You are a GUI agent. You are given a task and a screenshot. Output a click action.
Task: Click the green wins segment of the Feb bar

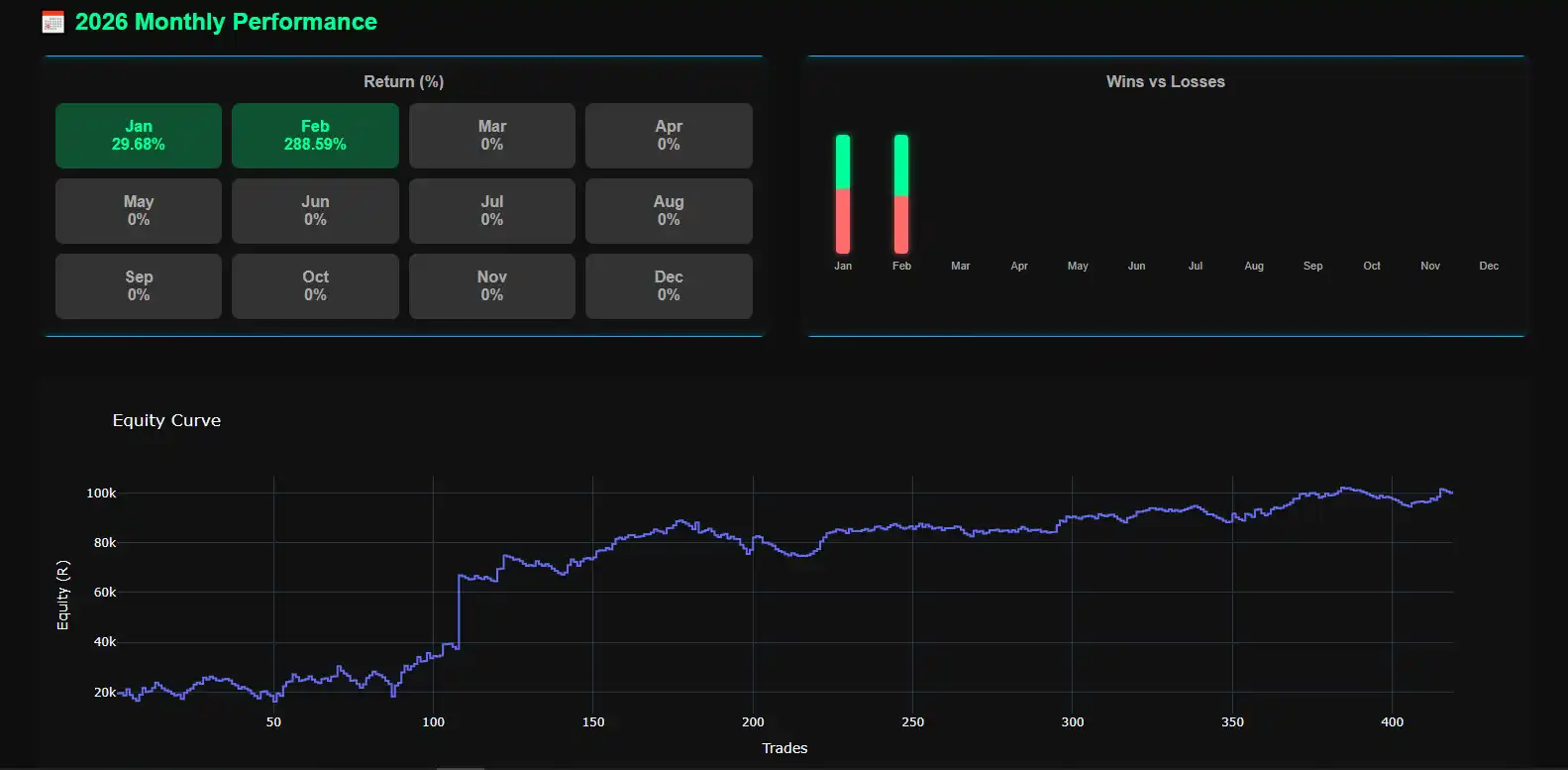901,165
